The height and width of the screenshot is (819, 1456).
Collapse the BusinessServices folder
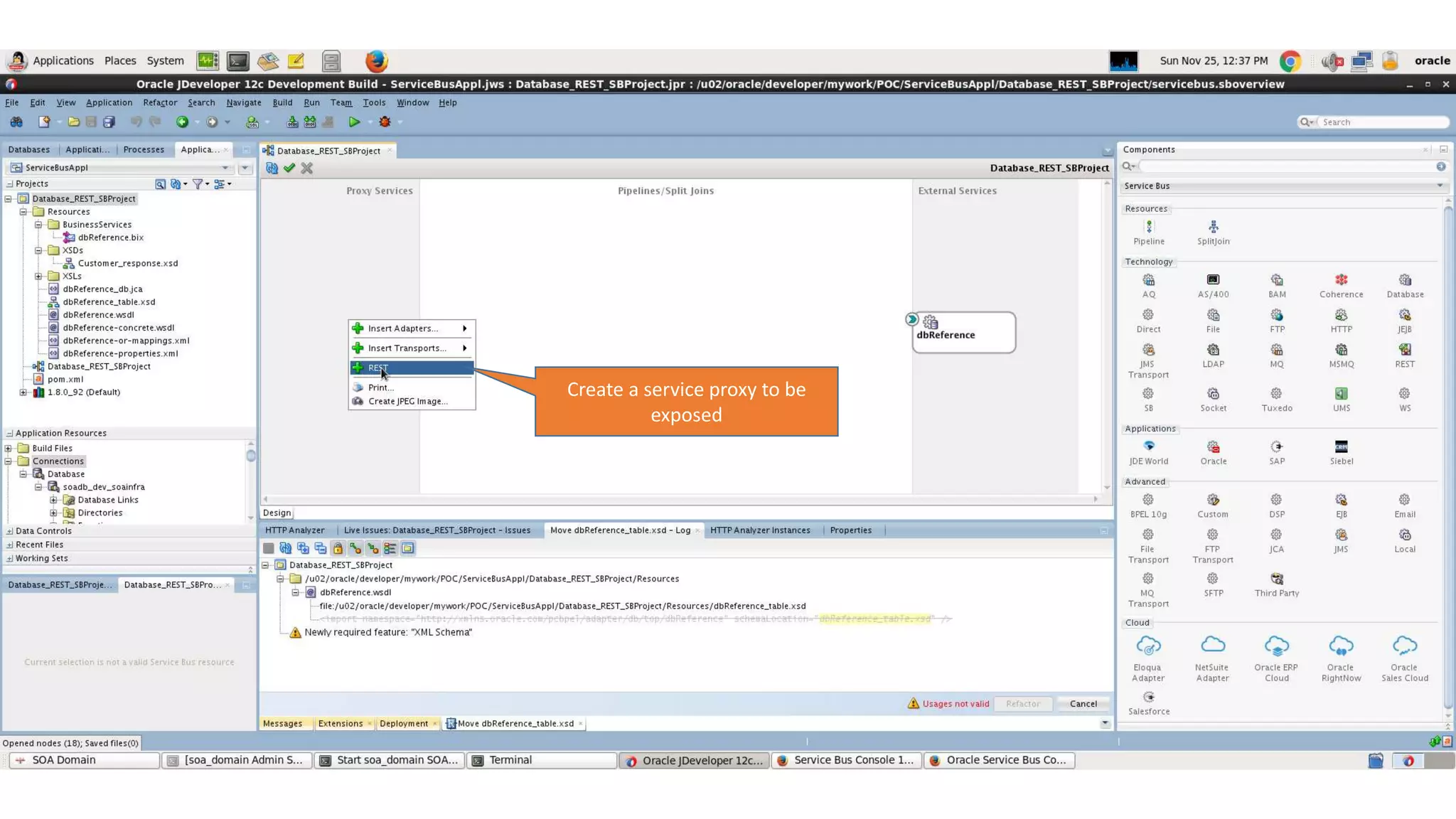click(39, 225)
